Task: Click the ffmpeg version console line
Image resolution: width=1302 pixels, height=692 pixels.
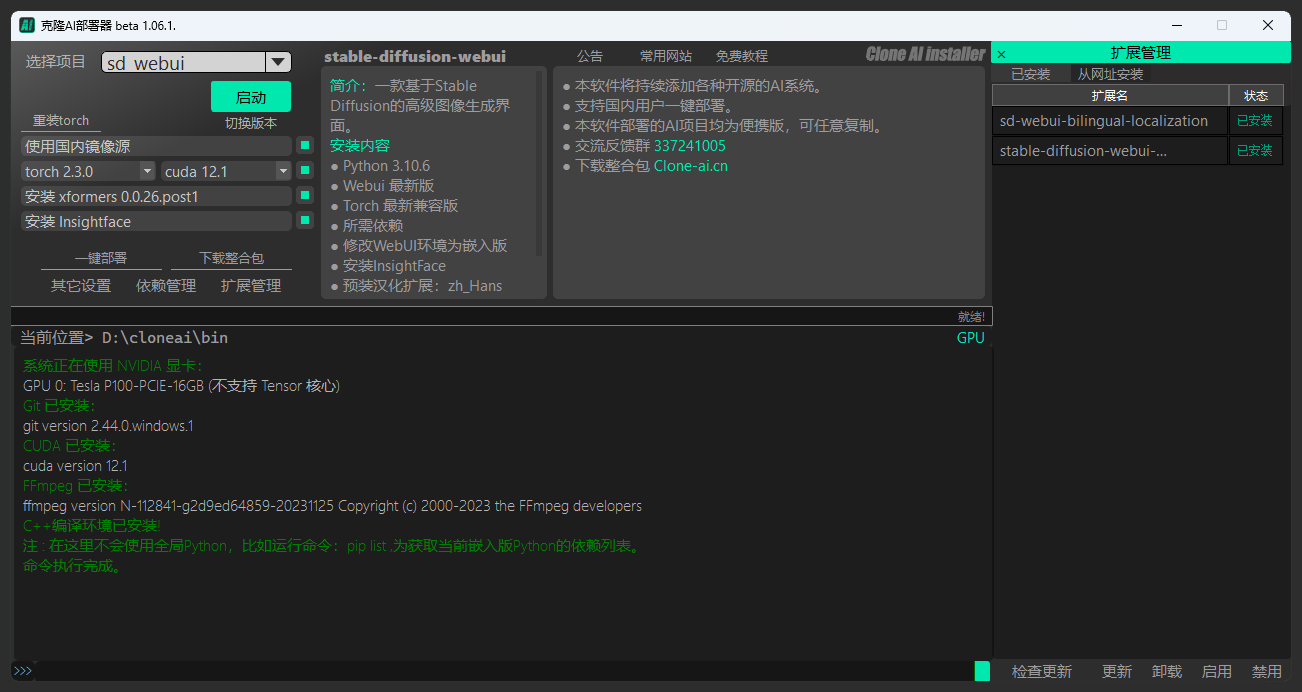Action: coord(332,506)
